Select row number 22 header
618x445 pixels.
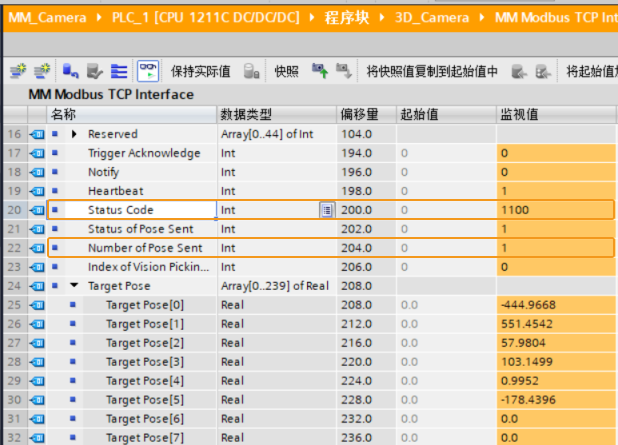tap(15, 248)
